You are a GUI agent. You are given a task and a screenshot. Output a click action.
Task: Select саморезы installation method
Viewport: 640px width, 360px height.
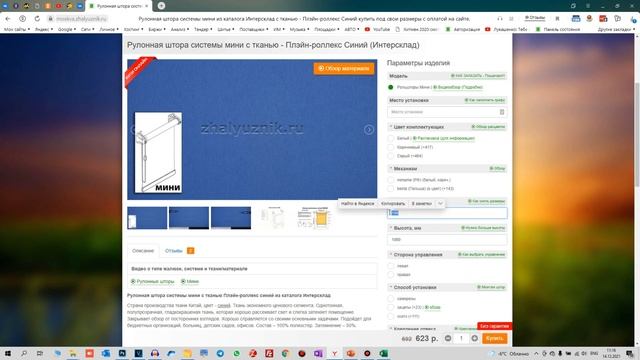[391, 299]
